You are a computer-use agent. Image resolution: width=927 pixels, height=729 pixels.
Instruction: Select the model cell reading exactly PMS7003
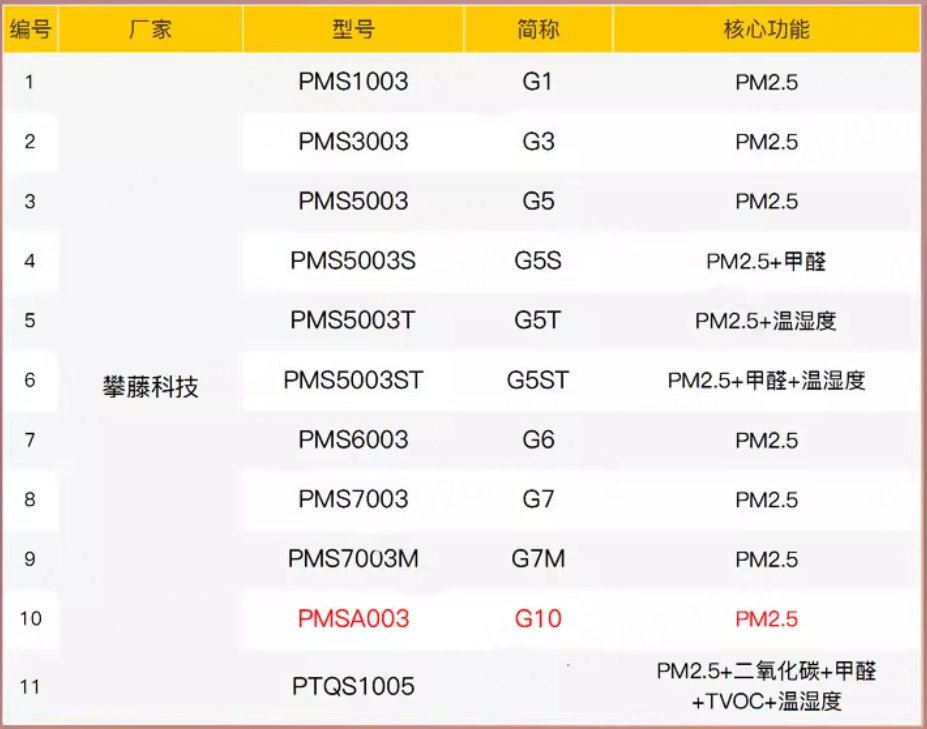(x=353, y=500)
